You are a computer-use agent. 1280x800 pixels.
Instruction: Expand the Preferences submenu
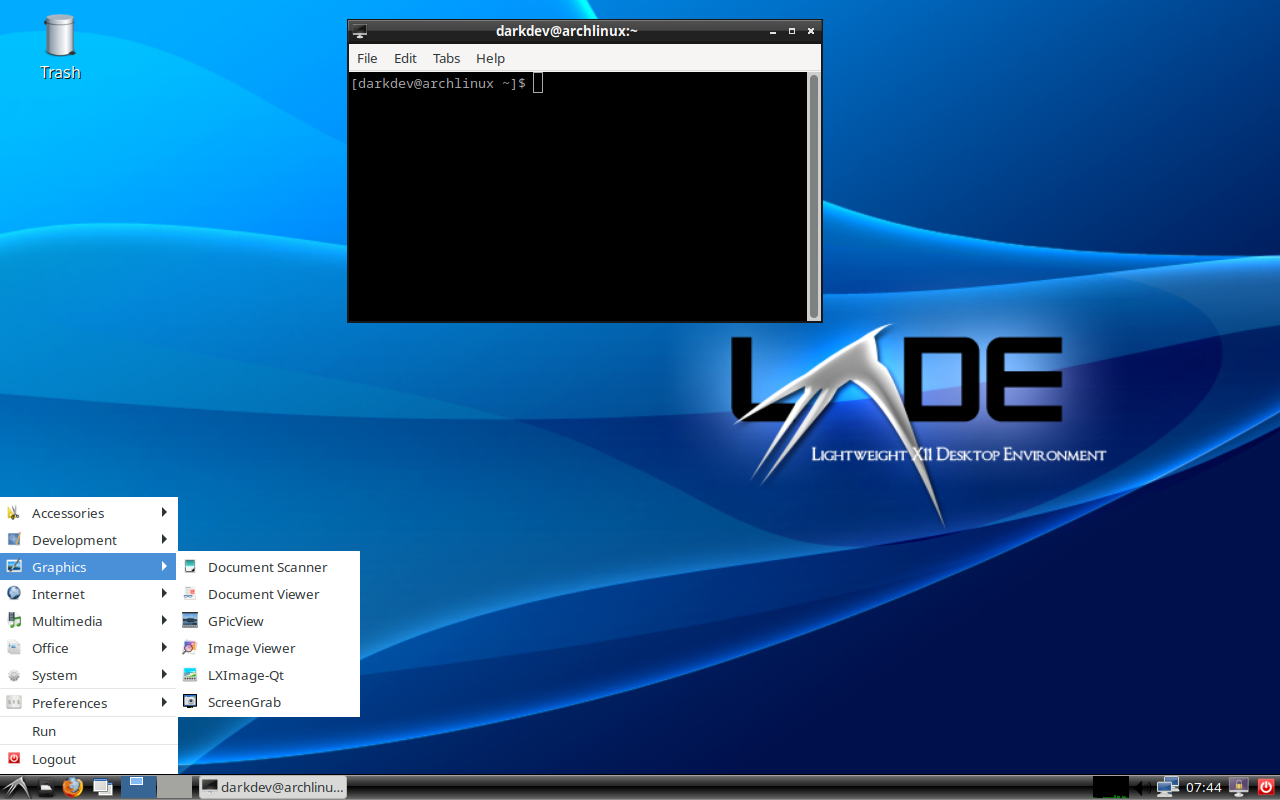[89, 703]
